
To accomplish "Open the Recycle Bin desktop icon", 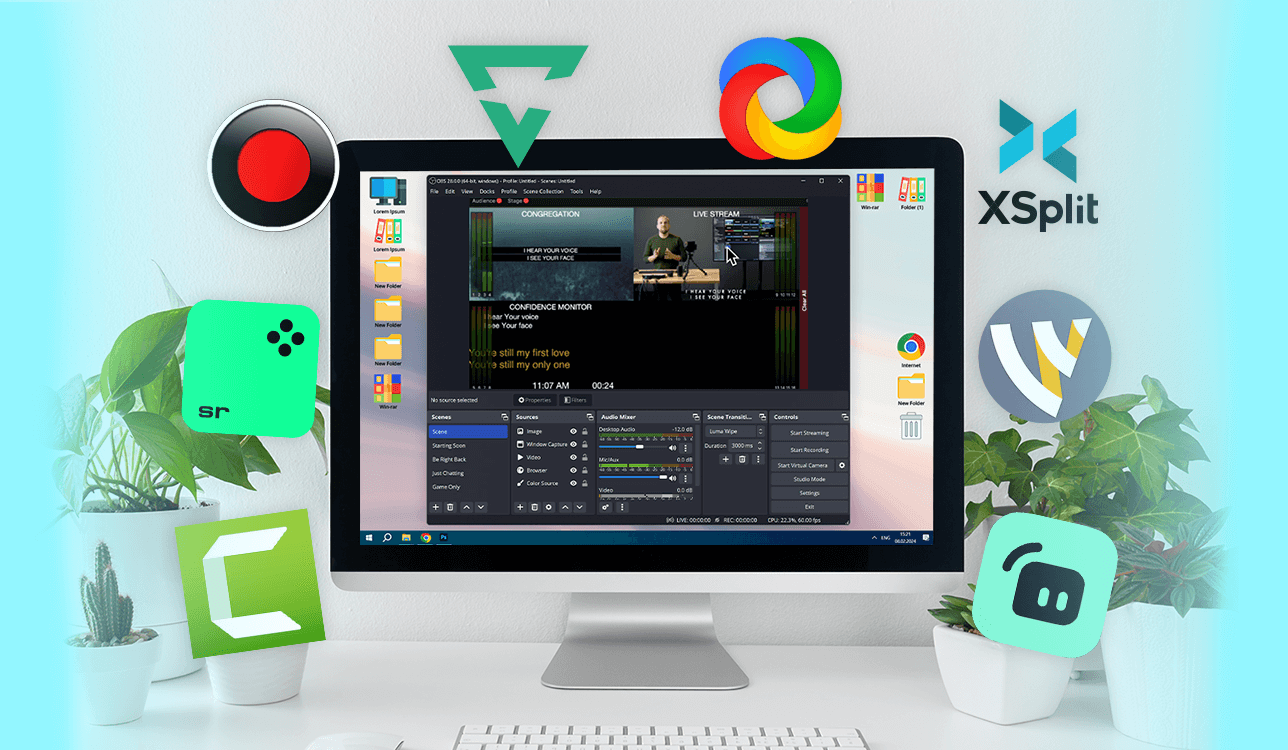I will (x=910, y=428).
